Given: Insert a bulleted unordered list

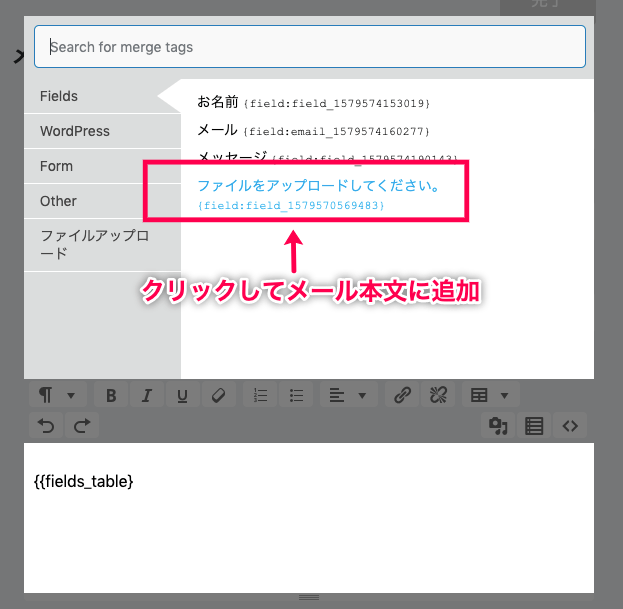Looking at the screenshot, I should point(296,395).
